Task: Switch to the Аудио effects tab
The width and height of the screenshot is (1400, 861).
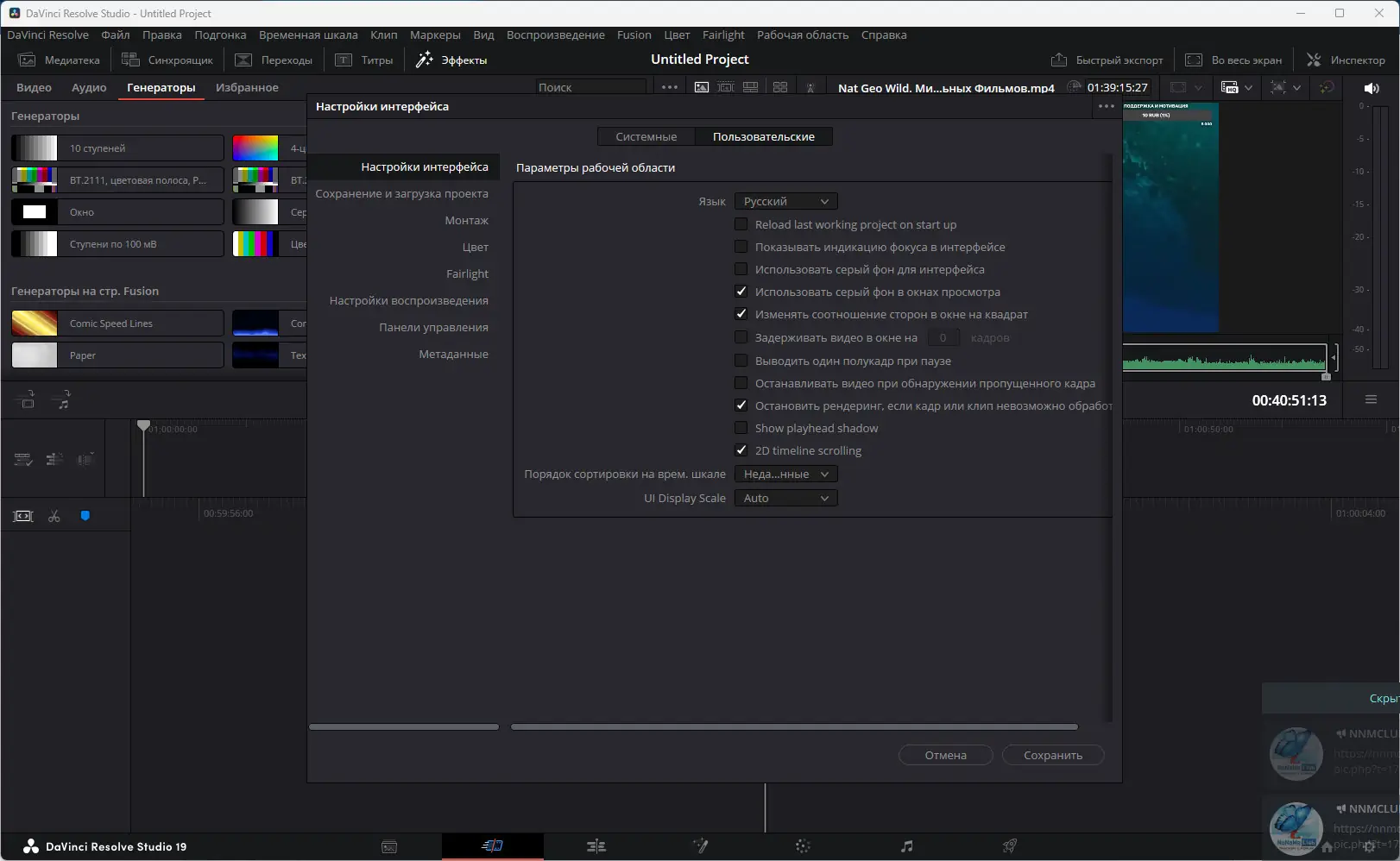Action: [x=89, y=87]
